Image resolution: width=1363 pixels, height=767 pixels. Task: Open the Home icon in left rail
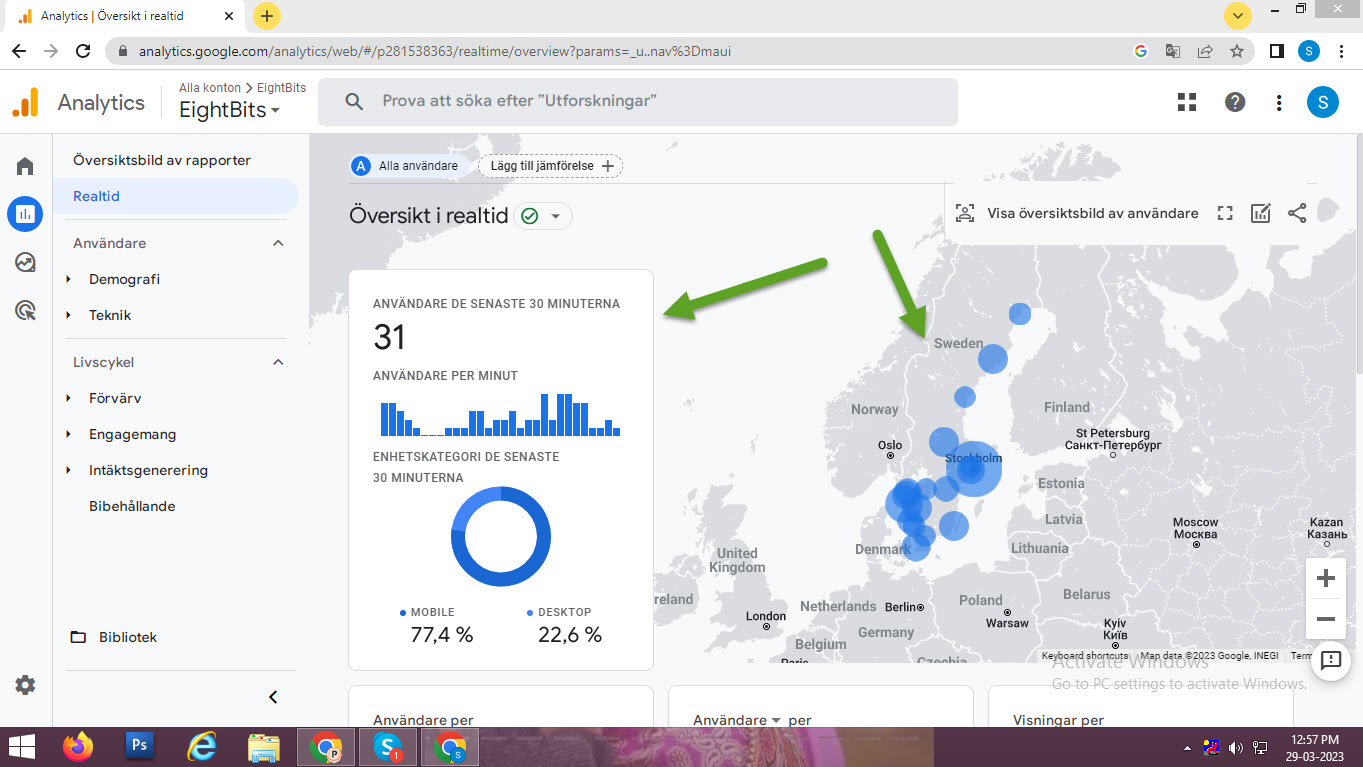pyautogui.click(x=25, y=166)
